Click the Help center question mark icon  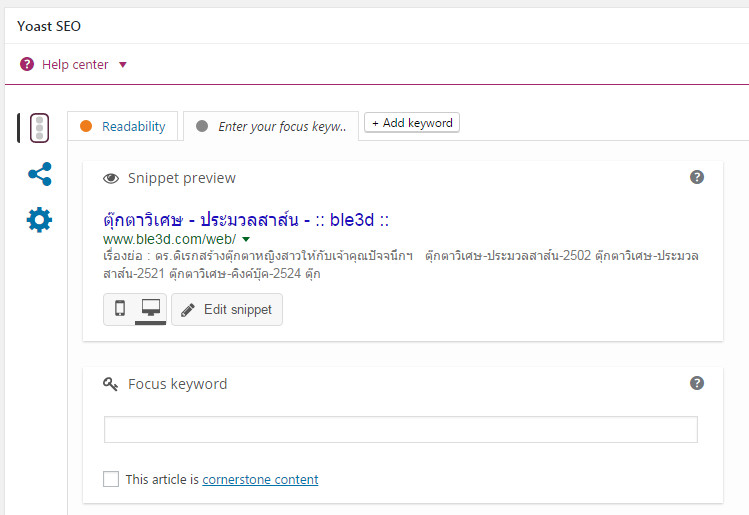click(x=27, y=64)
